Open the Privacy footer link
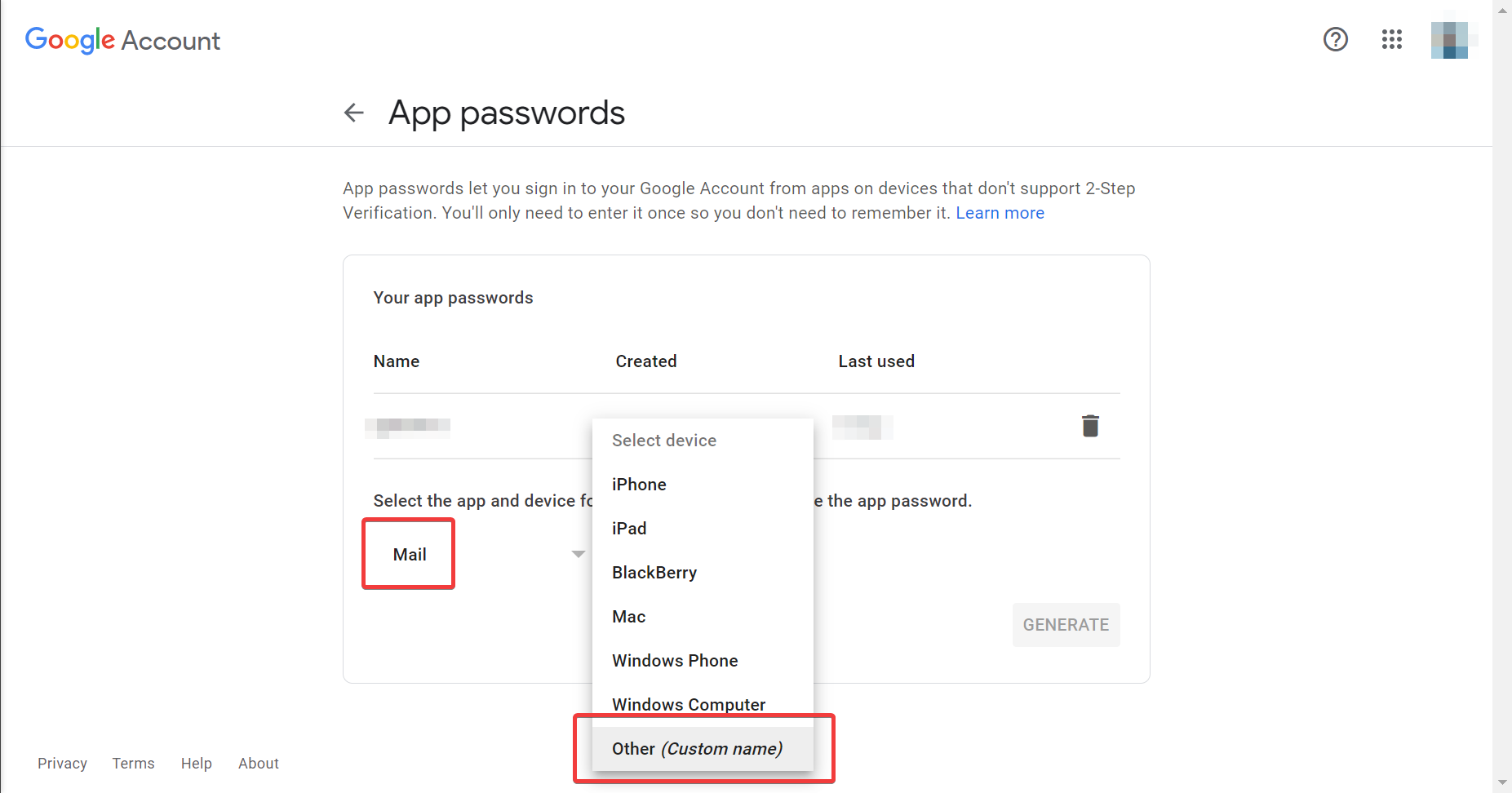Viewport: 1512px width, 793px height. click(62, 764)
